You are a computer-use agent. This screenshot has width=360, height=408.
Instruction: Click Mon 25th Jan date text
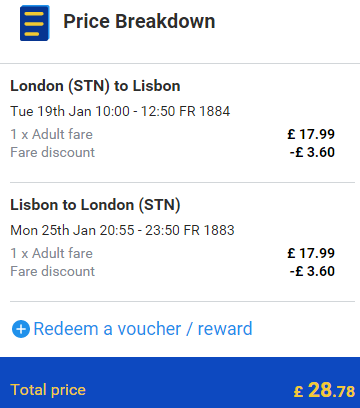coord(53,230)
